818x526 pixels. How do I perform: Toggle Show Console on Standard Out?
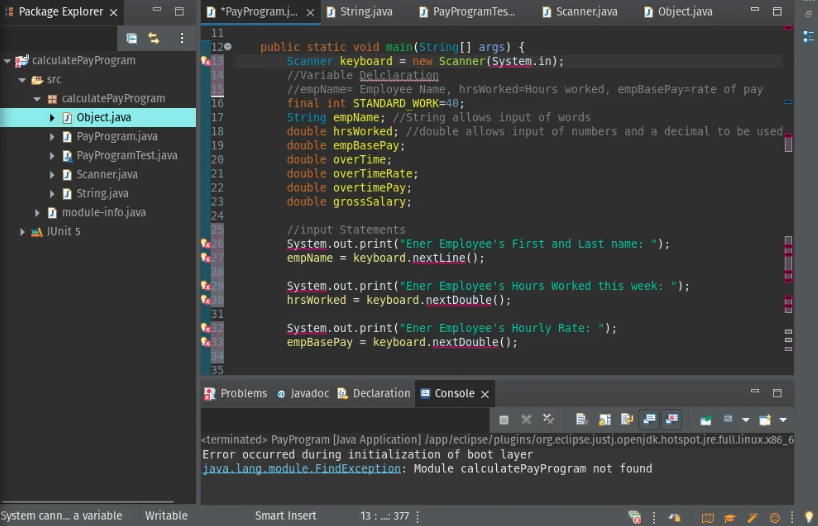pos(649,420)
